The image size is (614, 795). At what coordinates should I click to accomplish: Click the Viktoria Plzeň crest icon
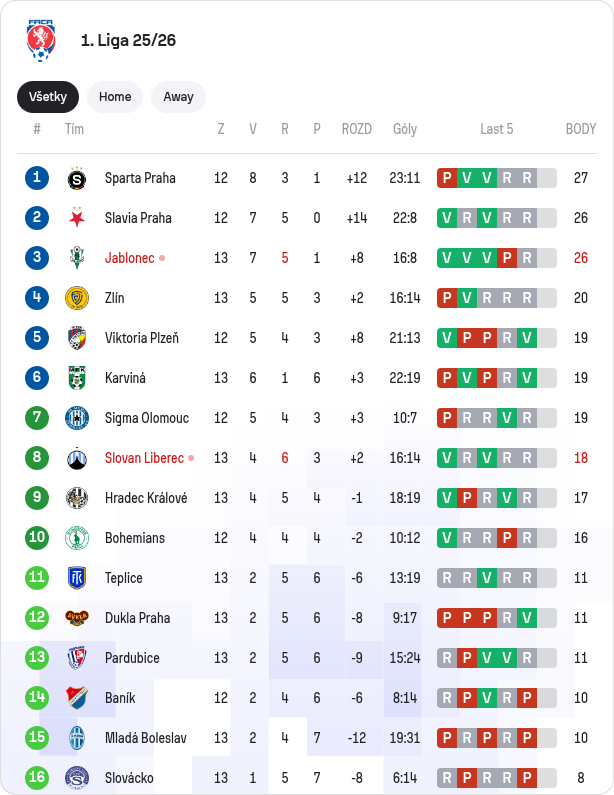[77, 338]
